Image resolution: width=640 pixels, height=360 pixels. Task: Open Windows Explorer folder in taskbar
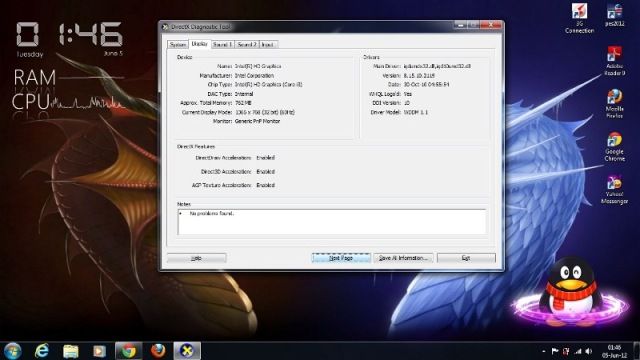(x=71, y=351)
